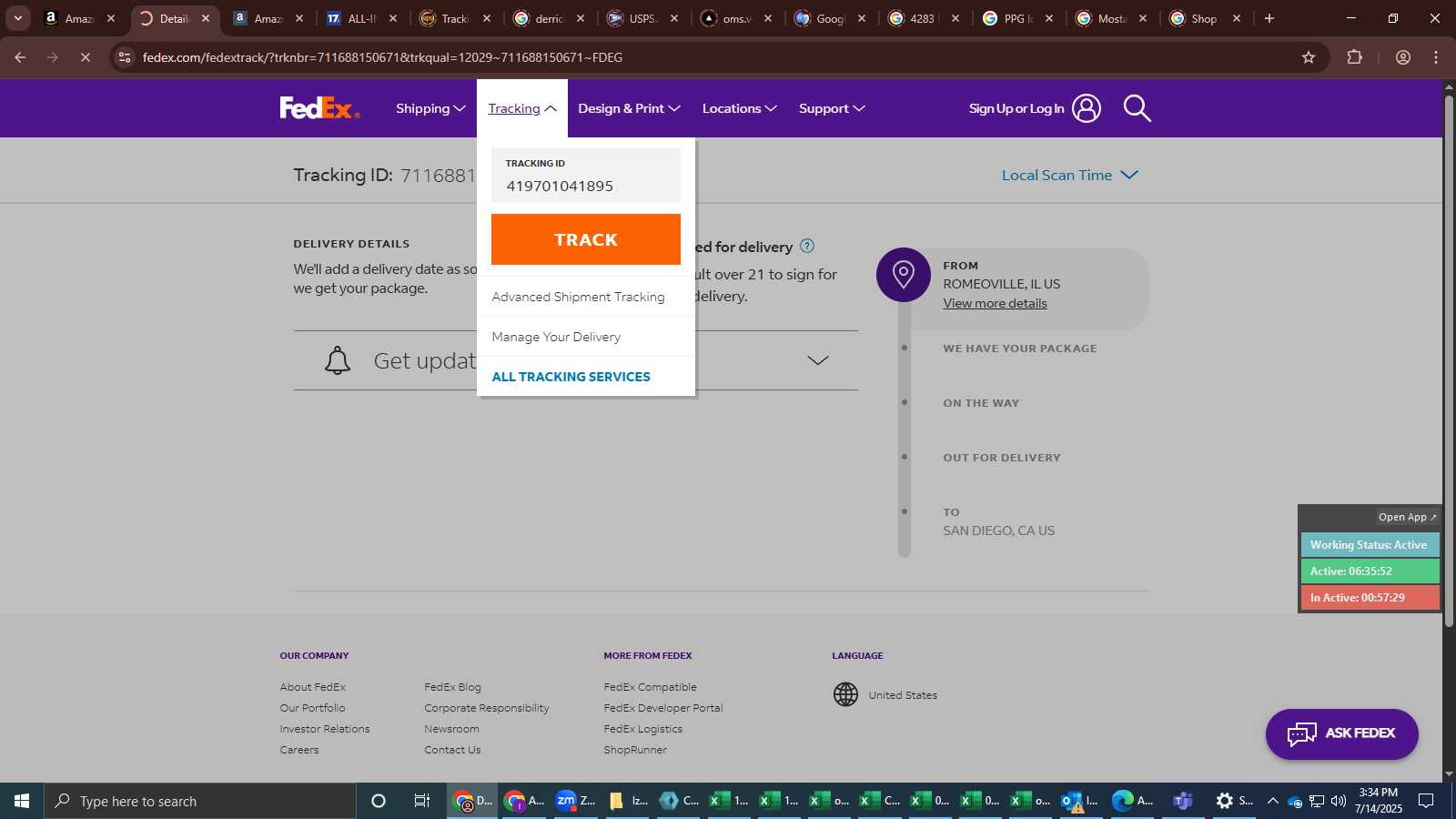Open the tab search dropdown arrow
This screenshot has height=819, width=1456.
(17, 18)
